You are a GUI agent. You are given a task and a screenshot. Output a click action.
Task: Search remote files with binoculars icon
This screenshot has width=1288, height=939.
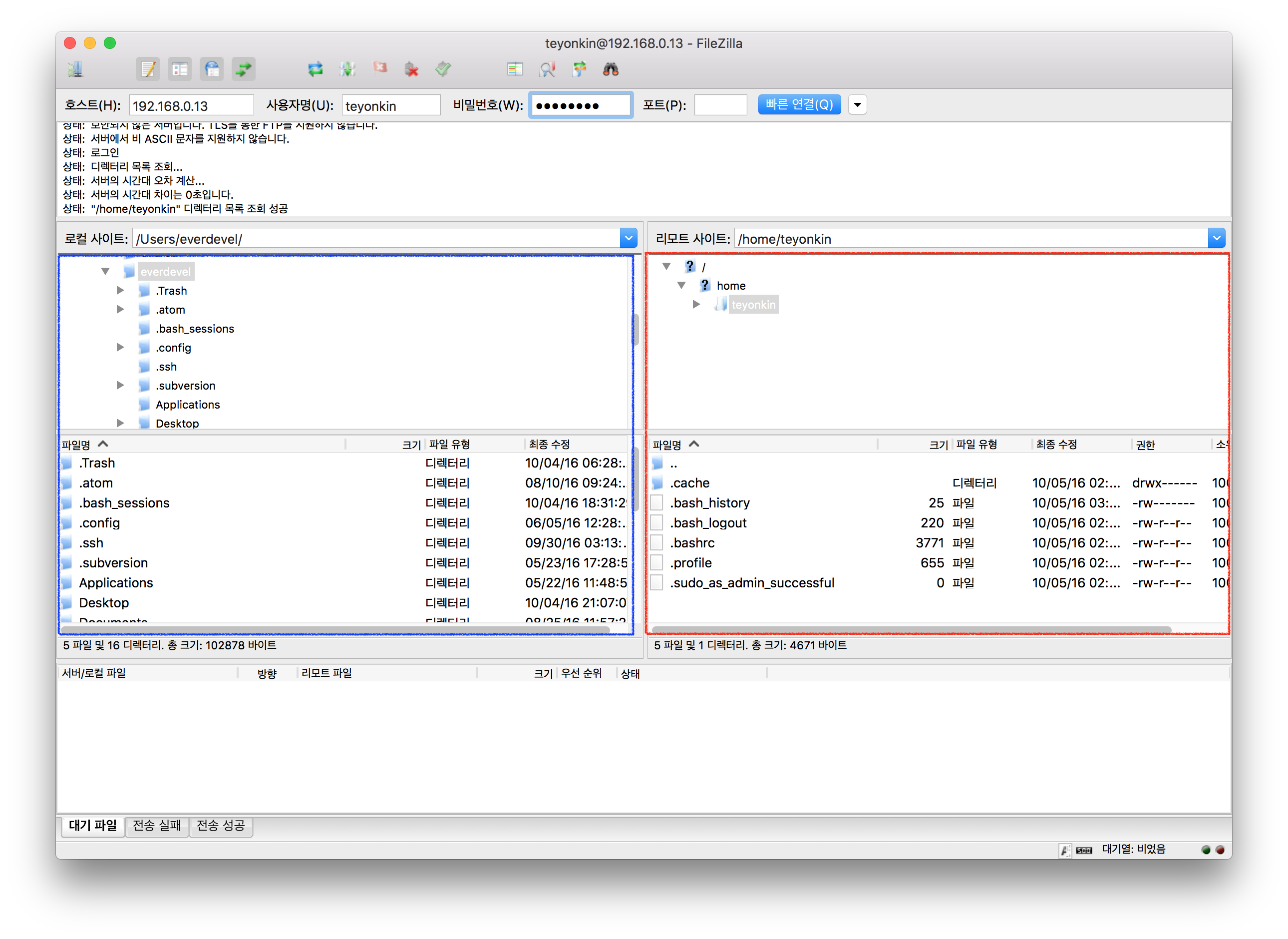click(x=611, y=69)
